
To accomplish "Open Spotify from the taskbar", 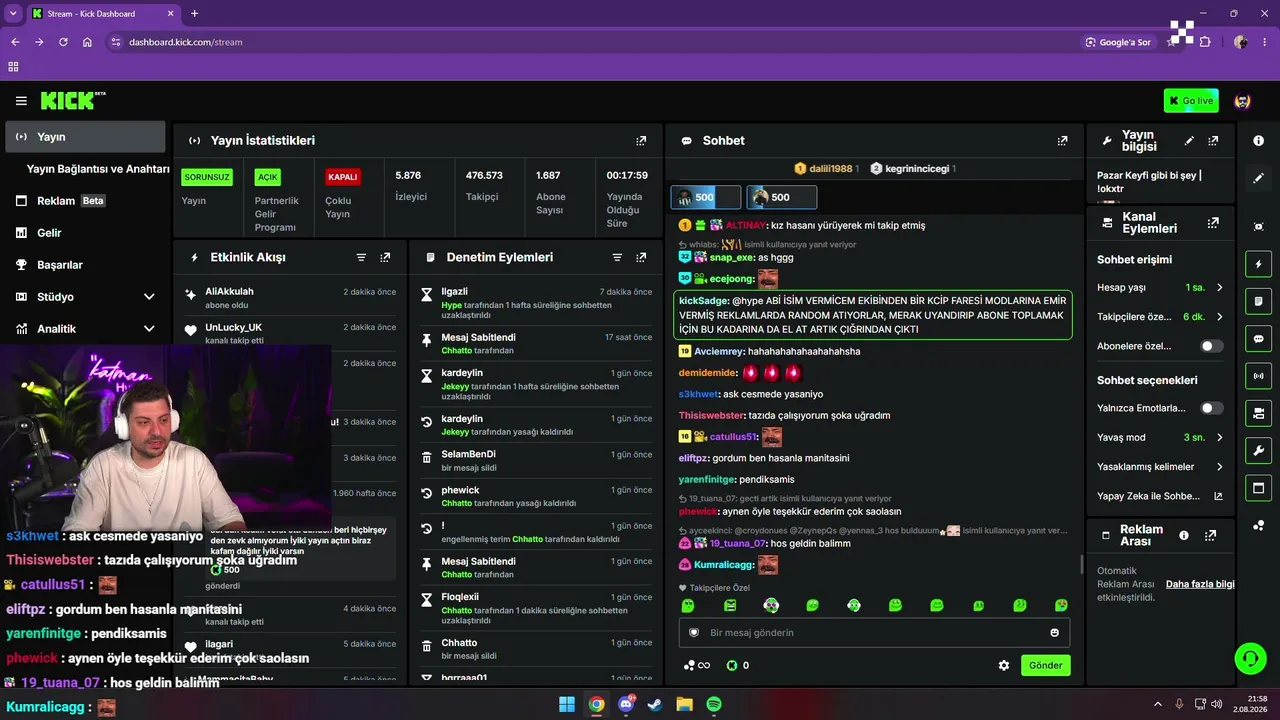I will [714, 704].
